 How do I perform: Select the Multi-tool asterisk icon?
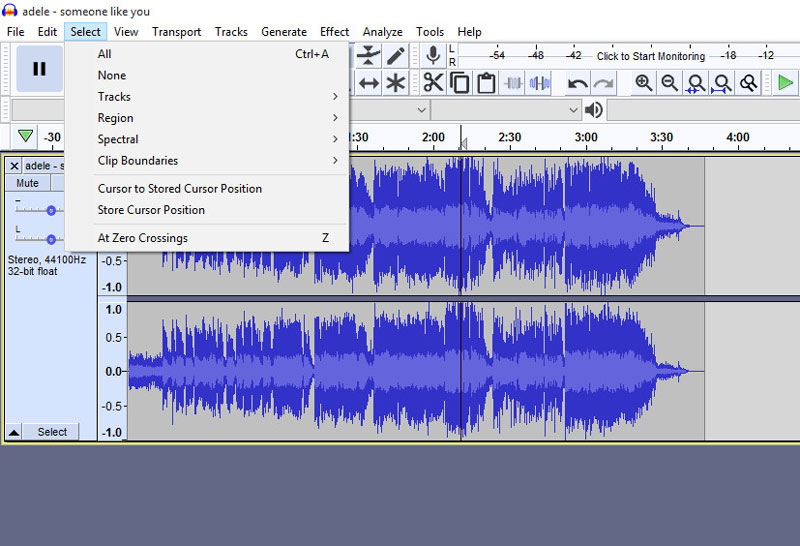pos(396,83)
